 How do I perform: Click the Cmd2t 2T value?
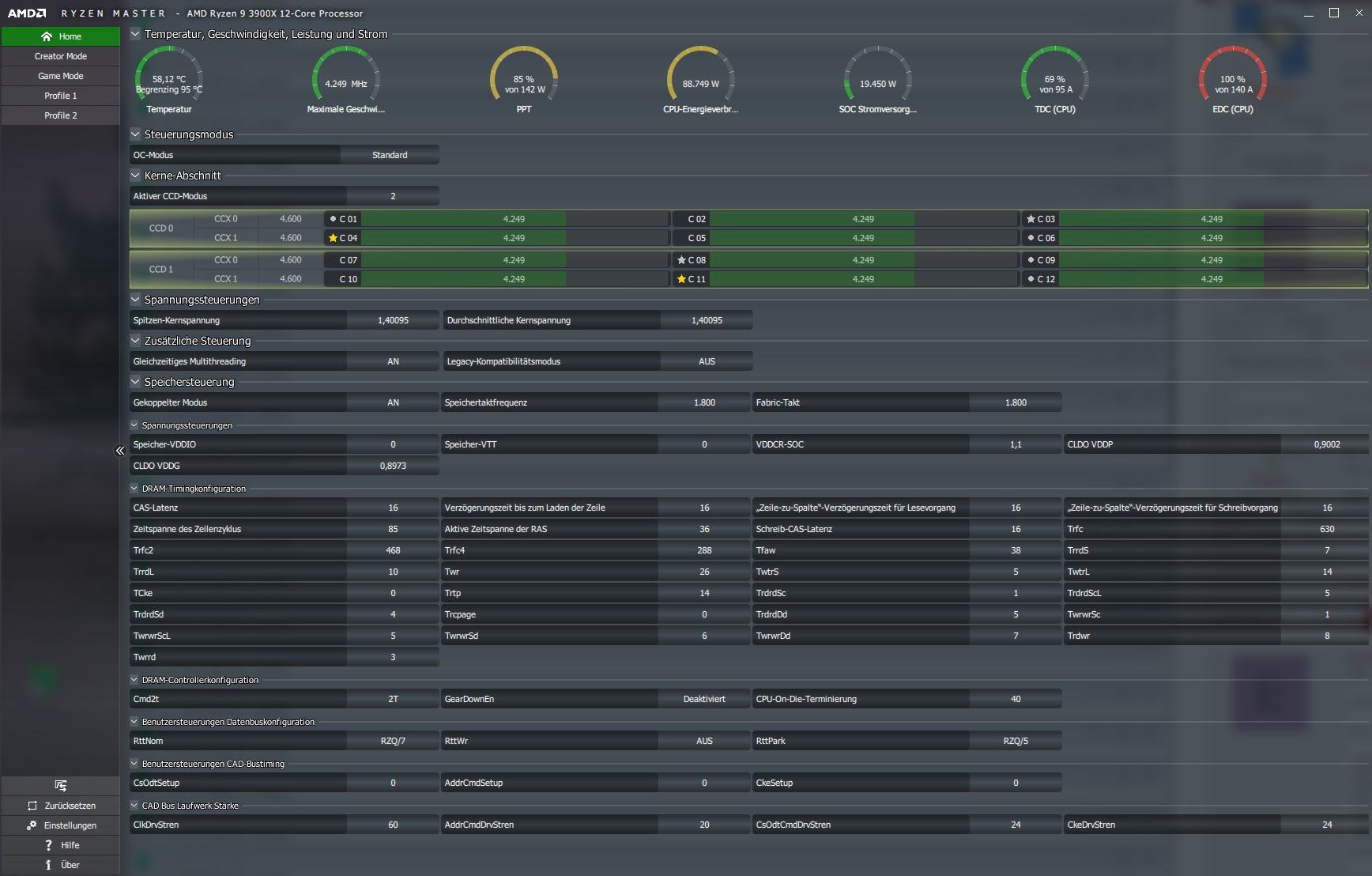(x=393, y=699)
